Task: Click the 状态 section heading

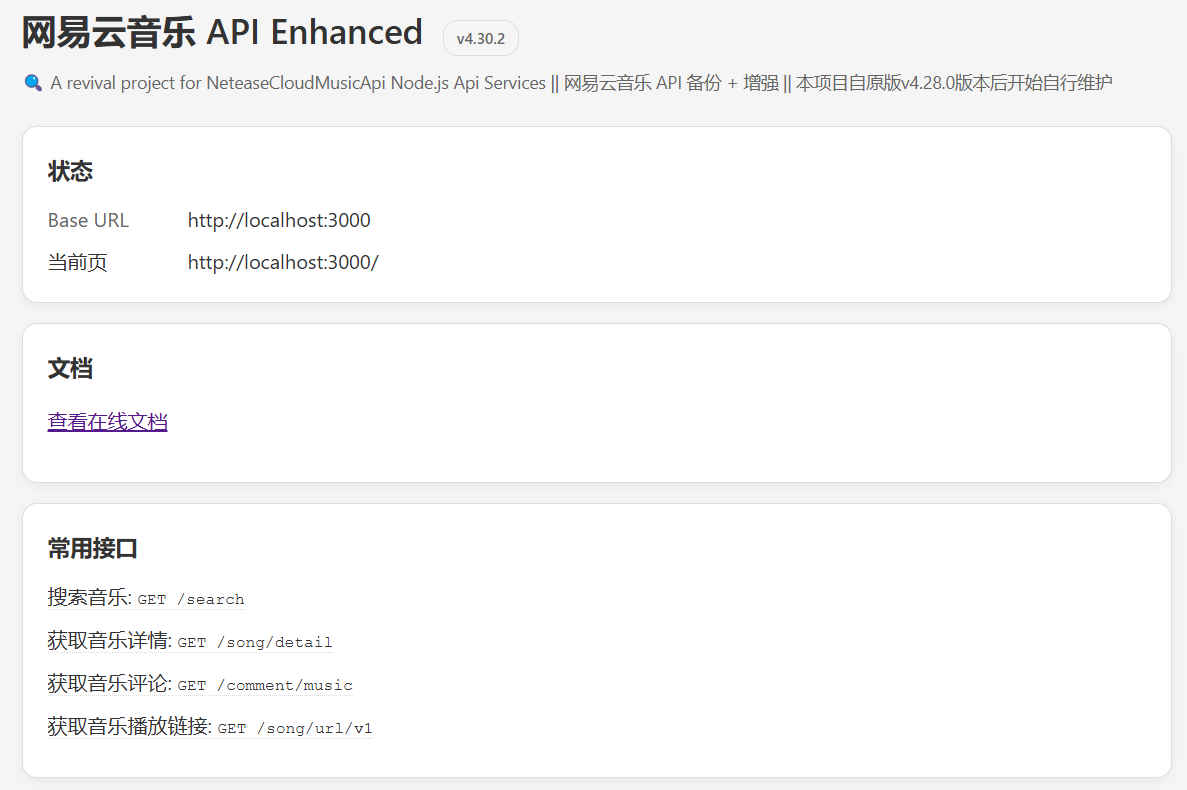Action: pyautogui.click(x=70, y=172)
